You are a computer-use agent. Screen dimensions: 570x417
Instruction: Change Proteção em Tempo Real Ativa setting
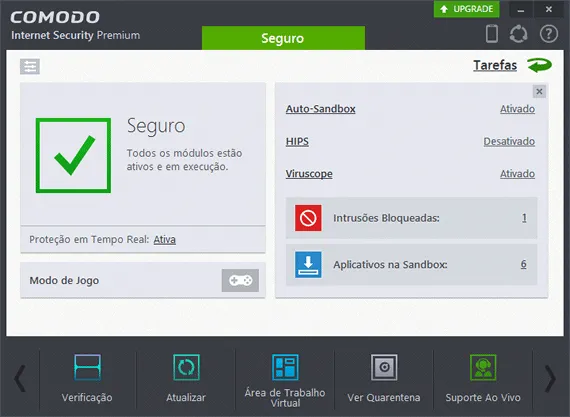[164, 240]
